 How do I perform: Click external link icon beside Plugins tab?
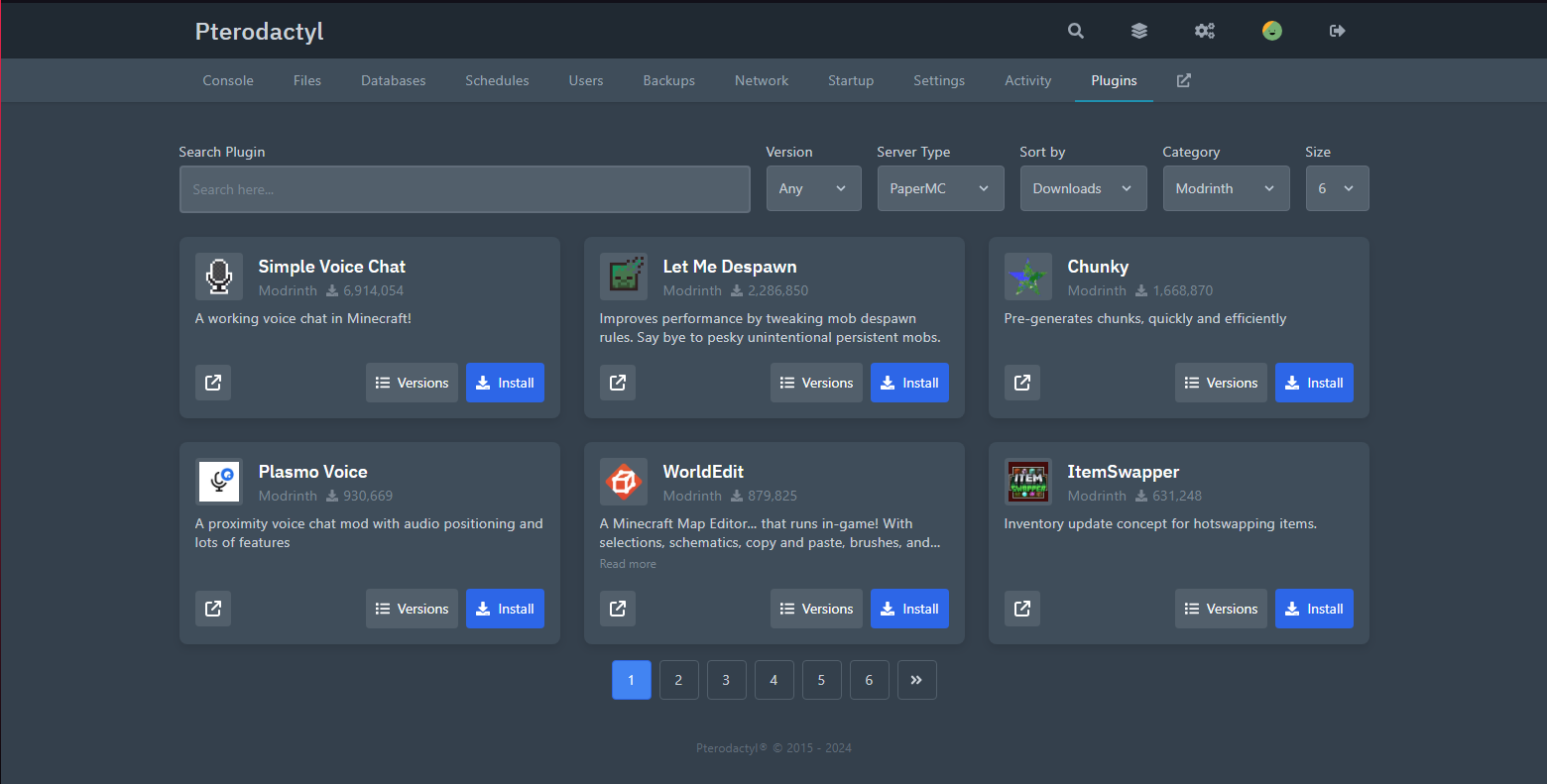pos(1183,80)
